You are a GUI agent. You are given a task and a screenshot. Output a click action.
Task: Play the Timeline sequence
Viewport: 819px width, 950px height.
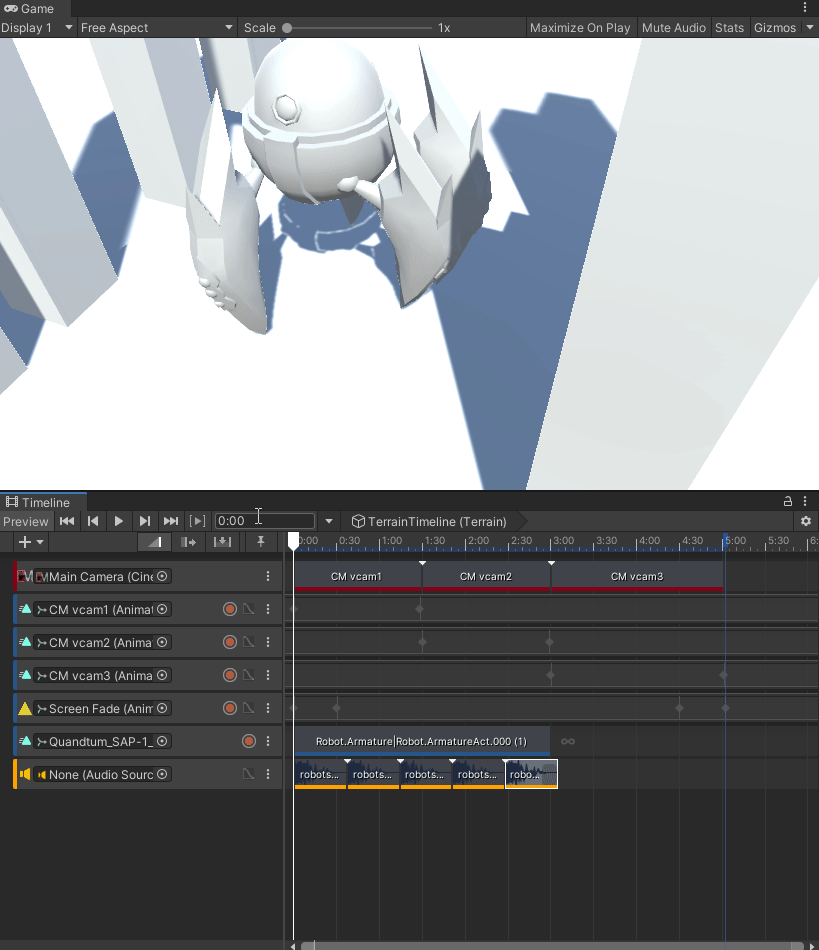[119, 521]
